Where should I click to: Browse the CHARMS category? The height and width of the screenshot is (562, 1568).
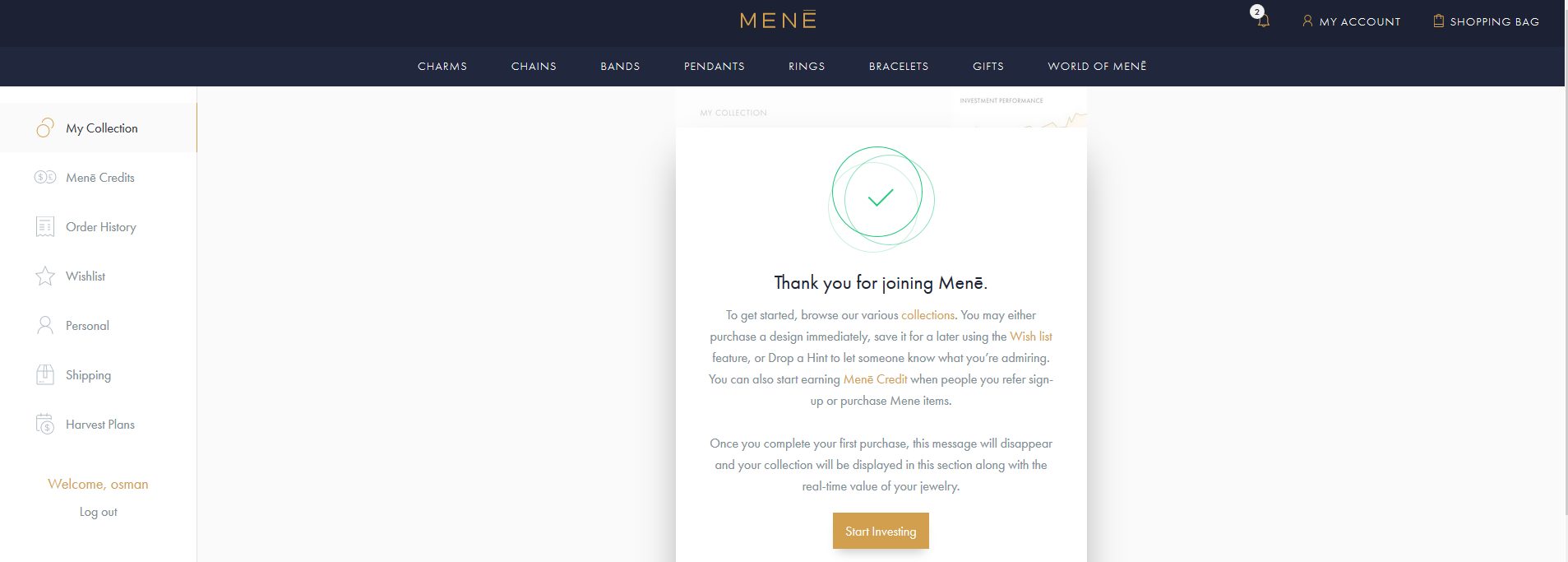pyautogui.click(x=442, y=66)
